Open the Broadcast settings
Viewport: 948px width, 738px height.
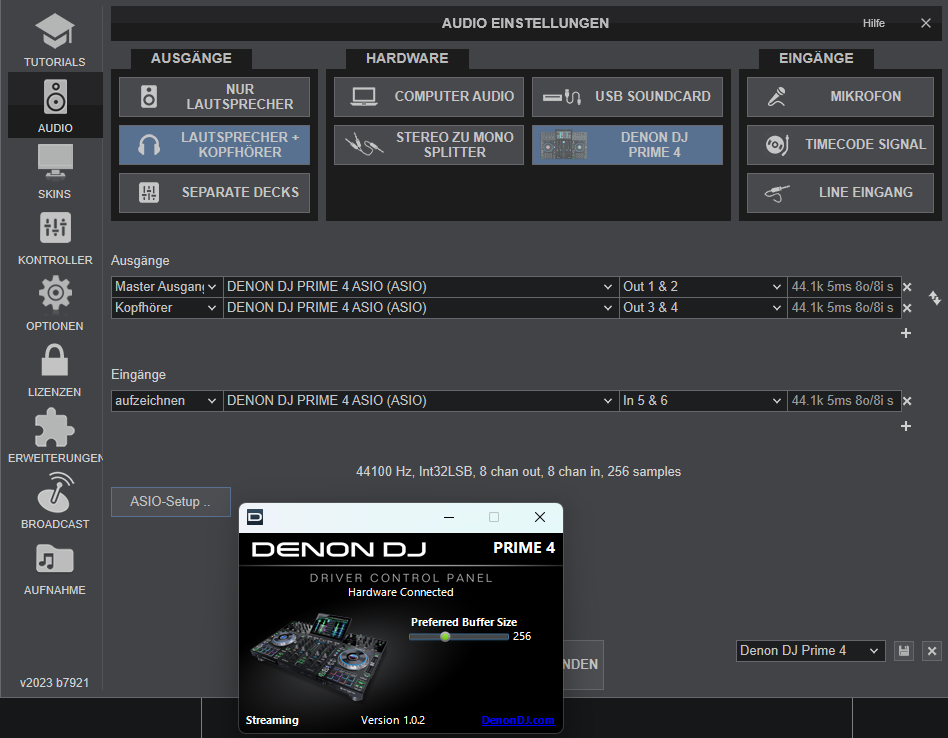click(54, 501)
